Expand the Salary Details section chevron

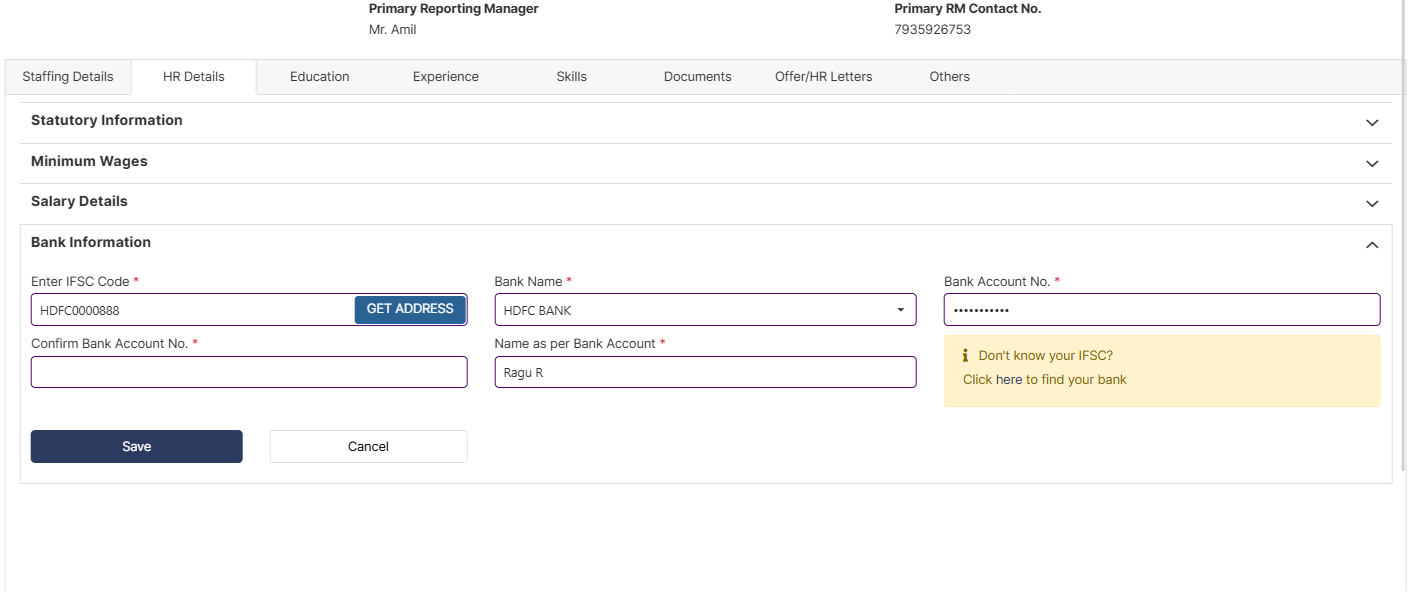1372,204
